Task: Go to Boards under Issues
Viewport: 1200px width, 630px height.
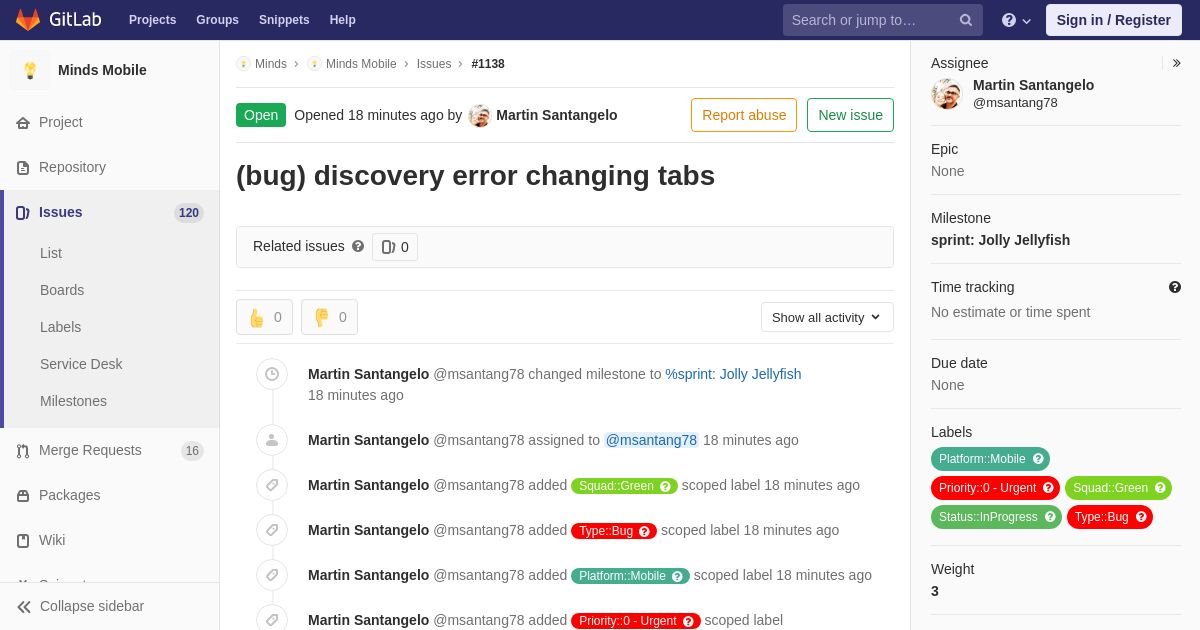Action: point(62,290)
